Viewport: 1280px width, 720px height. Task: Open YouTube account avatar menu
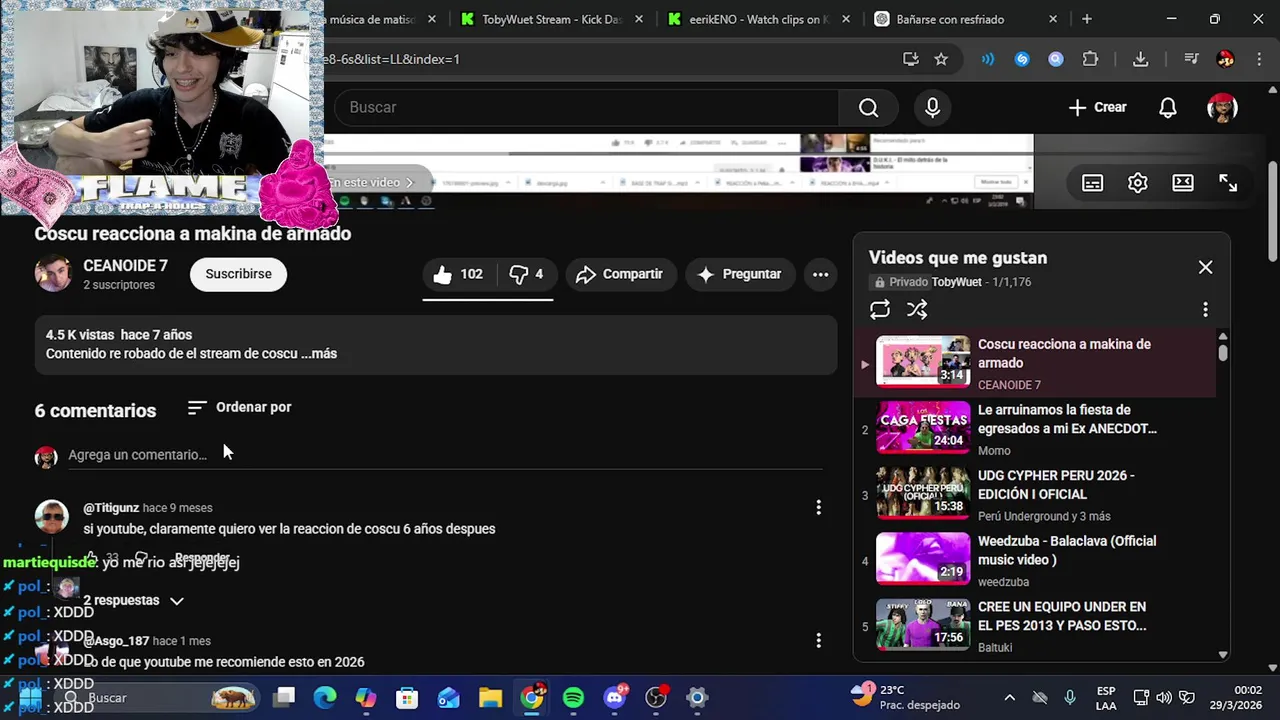click(1222, 108)
